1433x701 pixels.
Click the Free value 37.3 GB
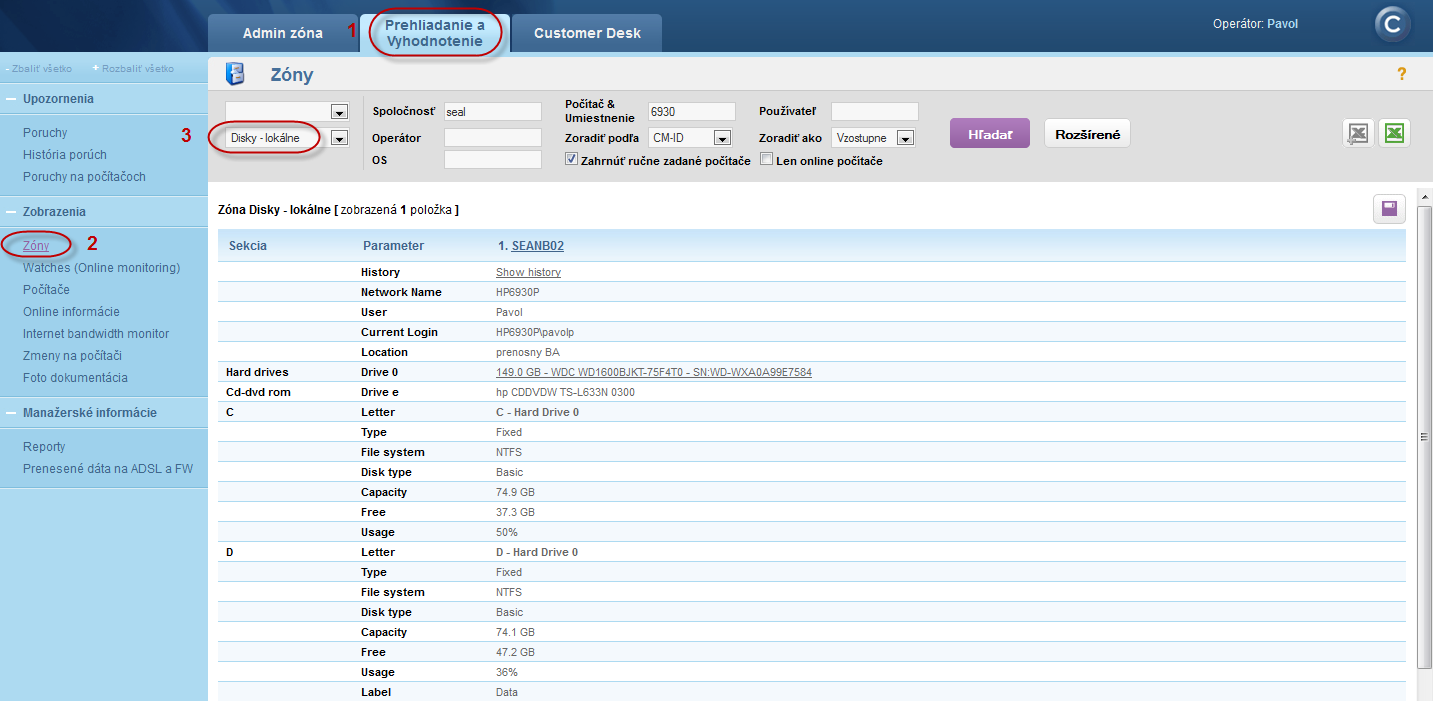tap(515, 512)
